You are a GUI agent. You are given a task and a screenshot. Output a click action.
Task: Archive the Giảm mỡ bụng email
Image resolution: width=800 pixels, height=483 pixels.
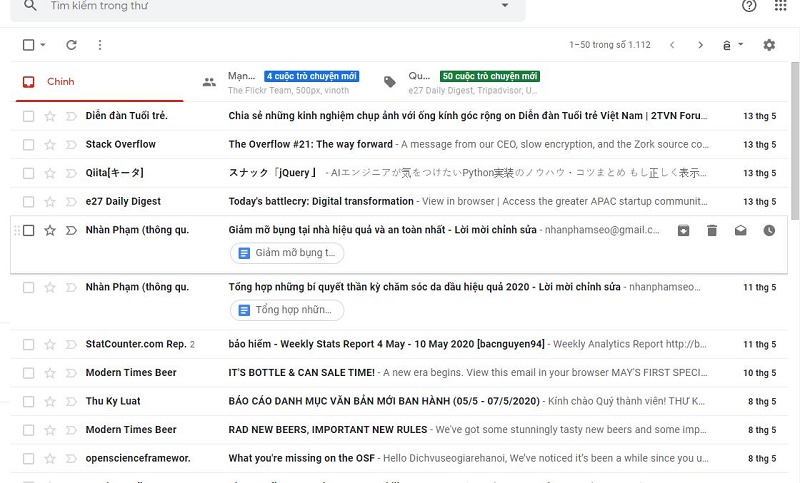coord(683,231)
